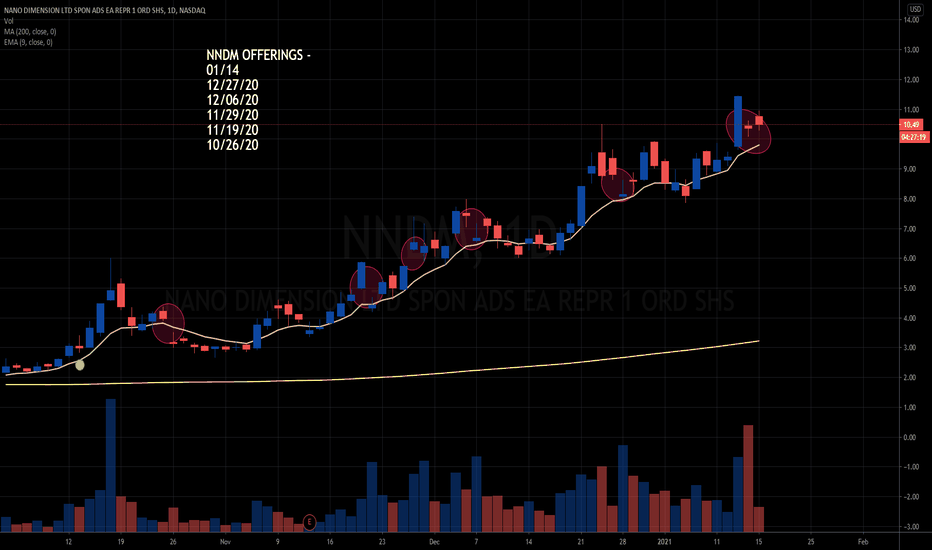
Task: Click the 9.00 price axis label
Action: pos(911,169)
